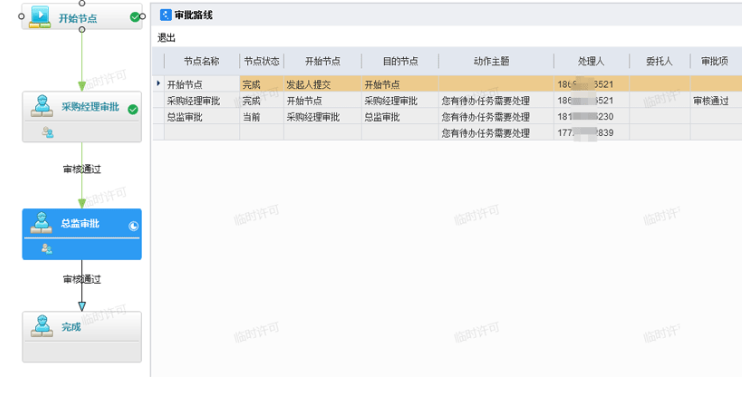
Task: Click the clock status icon on 总监审批
Action: coord(133,226)
